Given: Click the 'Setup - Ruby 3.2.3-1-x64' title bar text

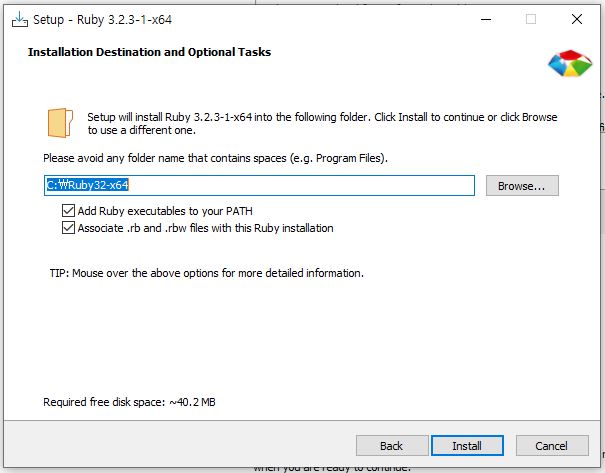Looking at the screenshot, I should pos(103,20).
